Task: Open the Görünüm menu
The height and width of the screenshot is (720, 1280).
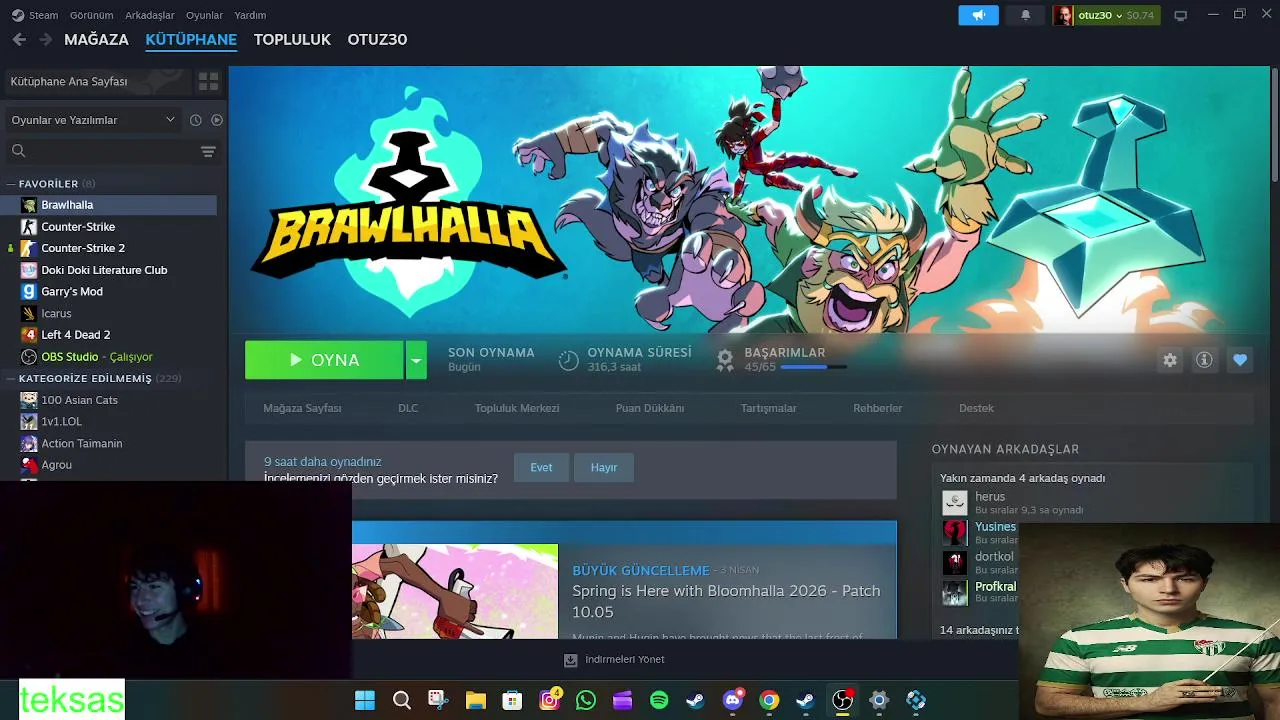Action: [91, 15]
